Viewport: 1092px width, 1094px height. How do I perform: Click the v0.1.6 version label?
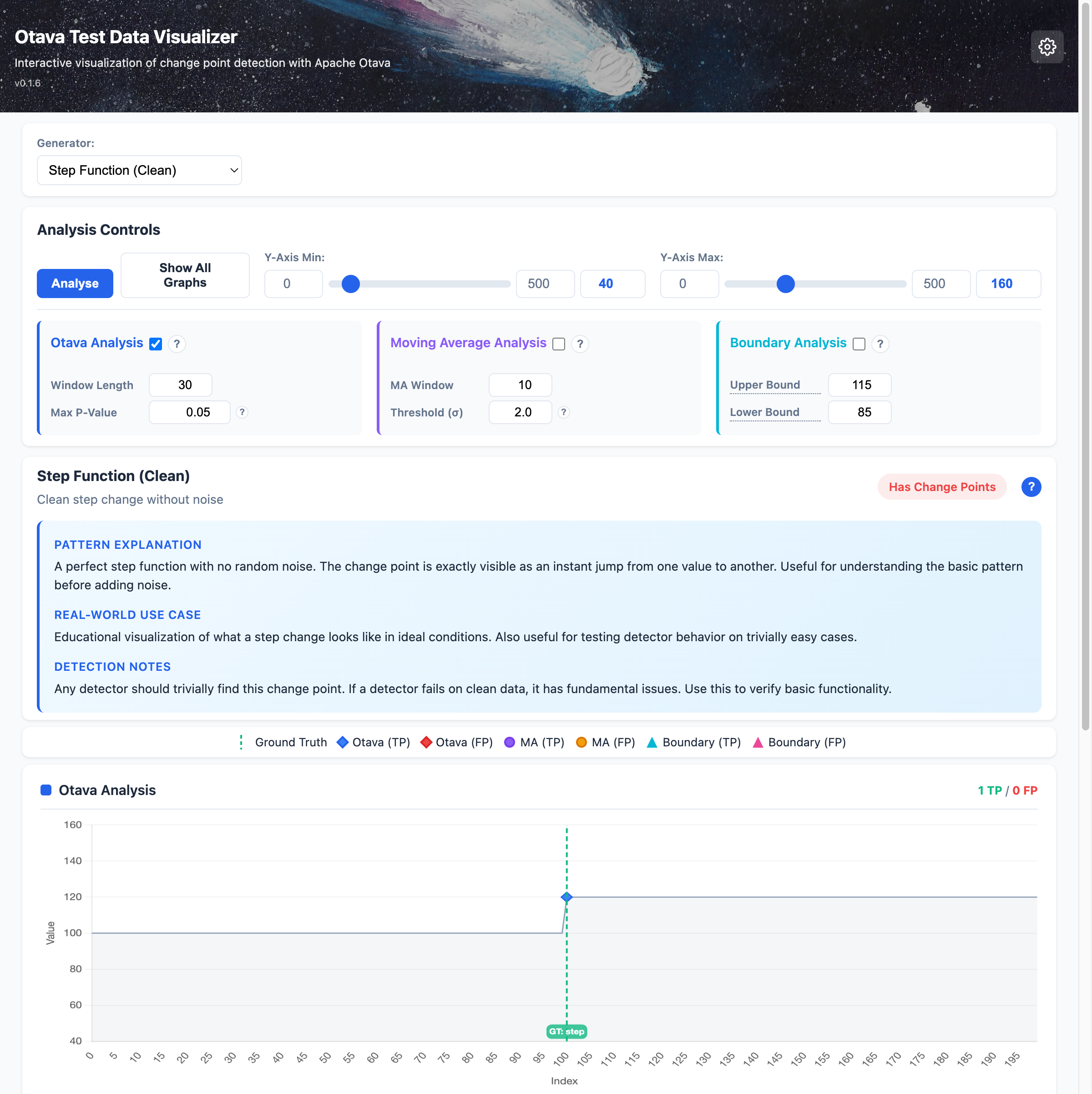28,83
